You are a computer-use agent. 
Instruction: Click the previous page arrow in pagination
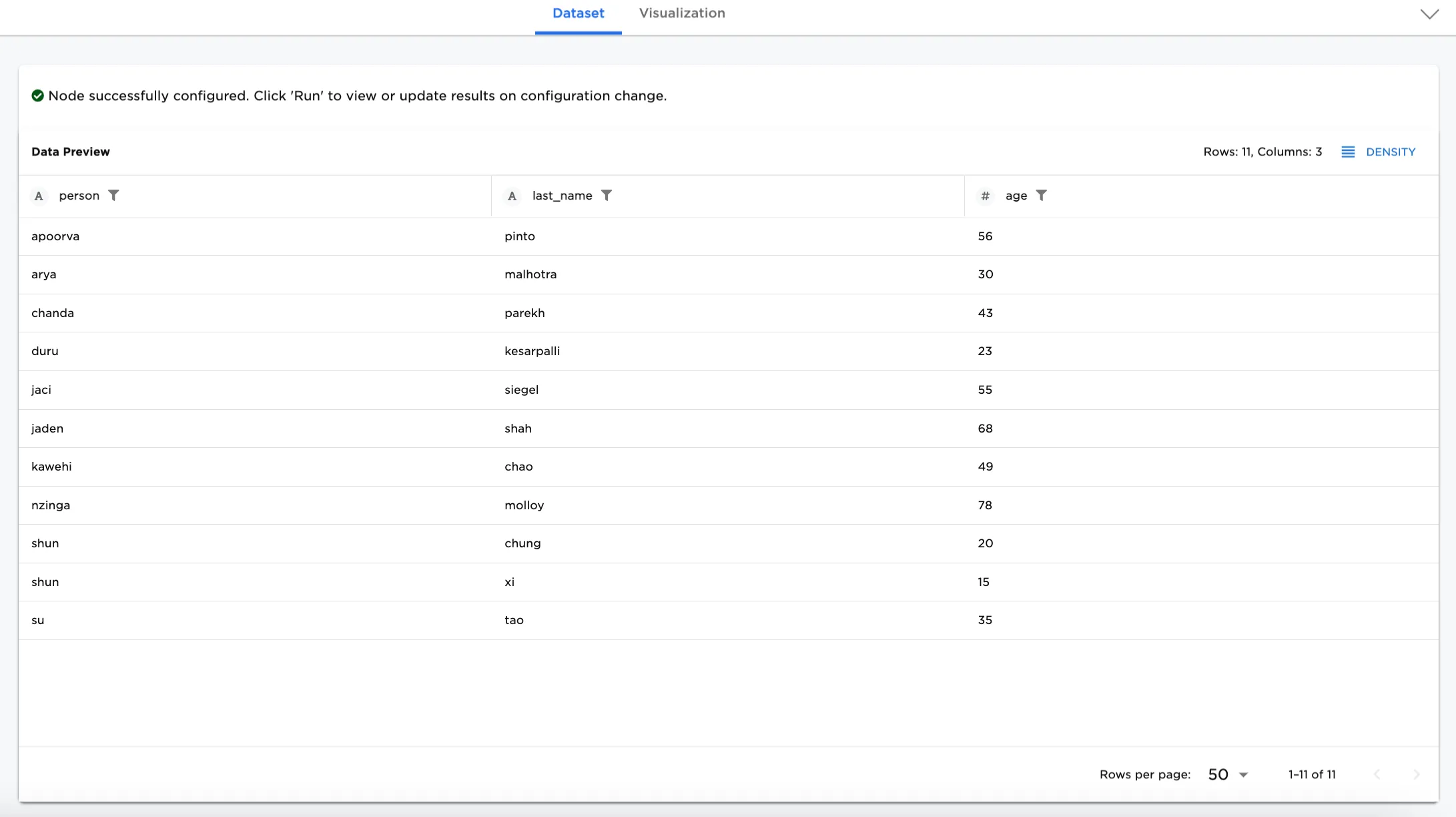click(x=1377, y=774)
